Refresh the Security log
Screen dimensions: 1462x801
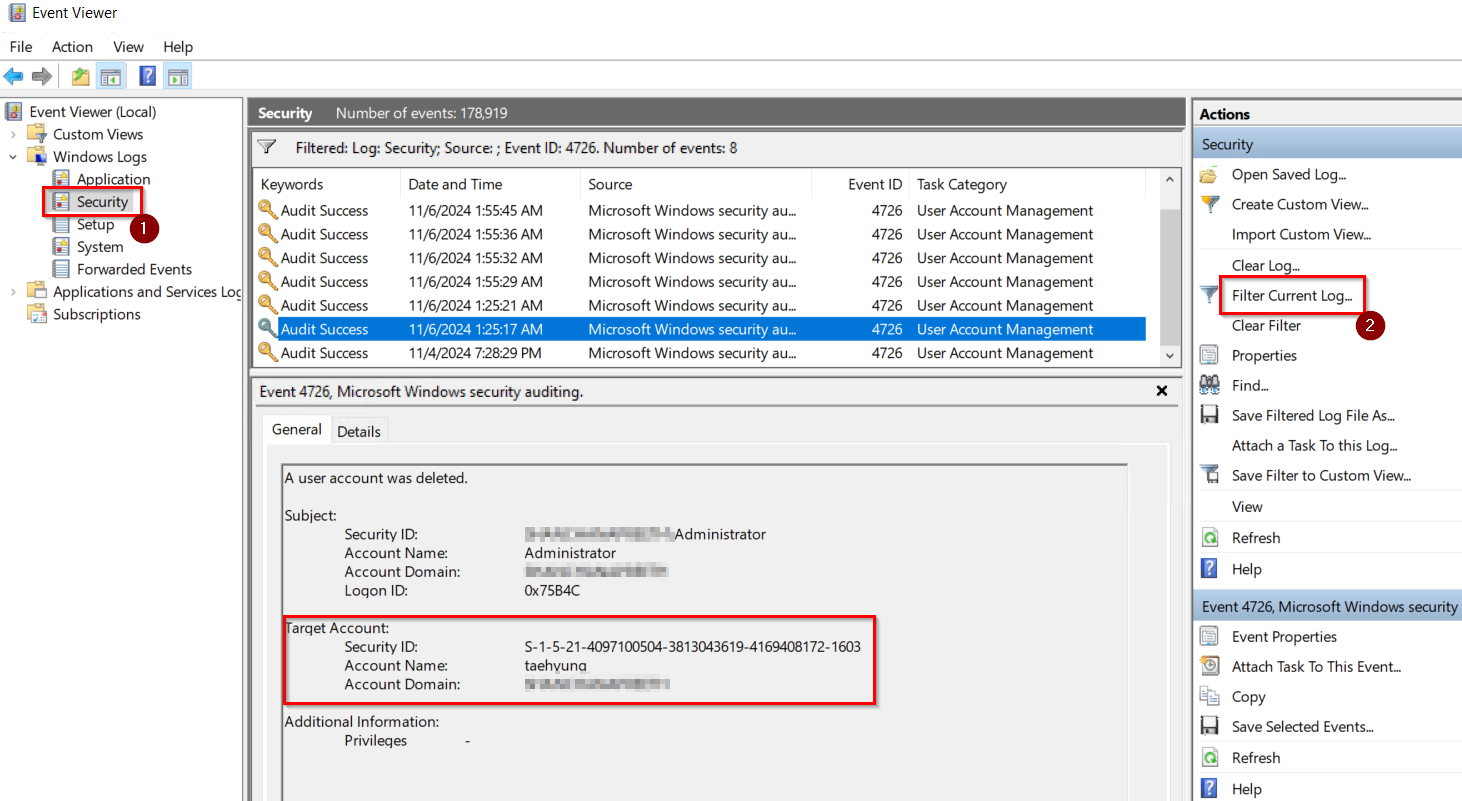(x=1256, y=537)
